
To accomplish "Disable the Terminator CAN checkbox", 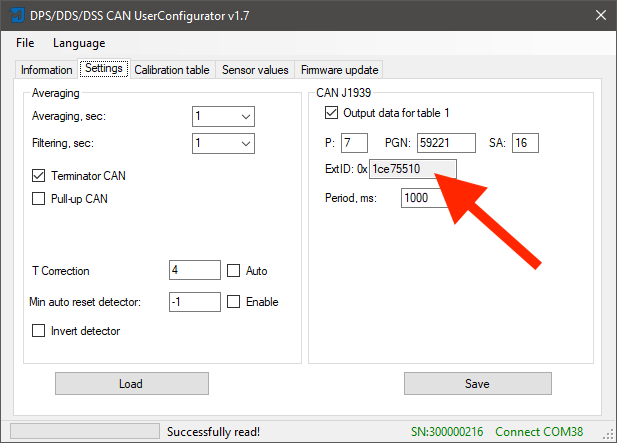I will coord(40,176).
